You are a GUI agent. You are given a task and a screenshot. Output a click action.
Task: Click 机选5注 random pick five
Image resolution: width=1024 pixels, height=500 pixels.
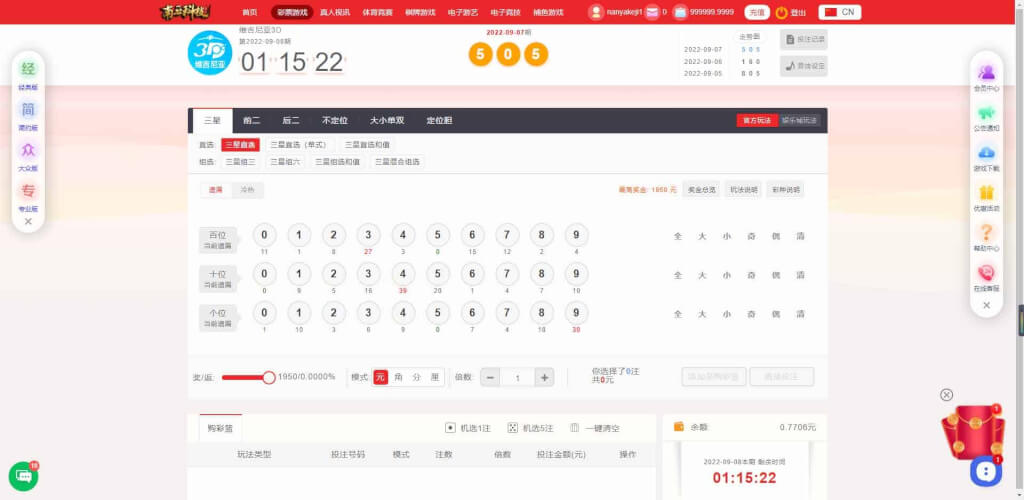click(x=530, y=428)
